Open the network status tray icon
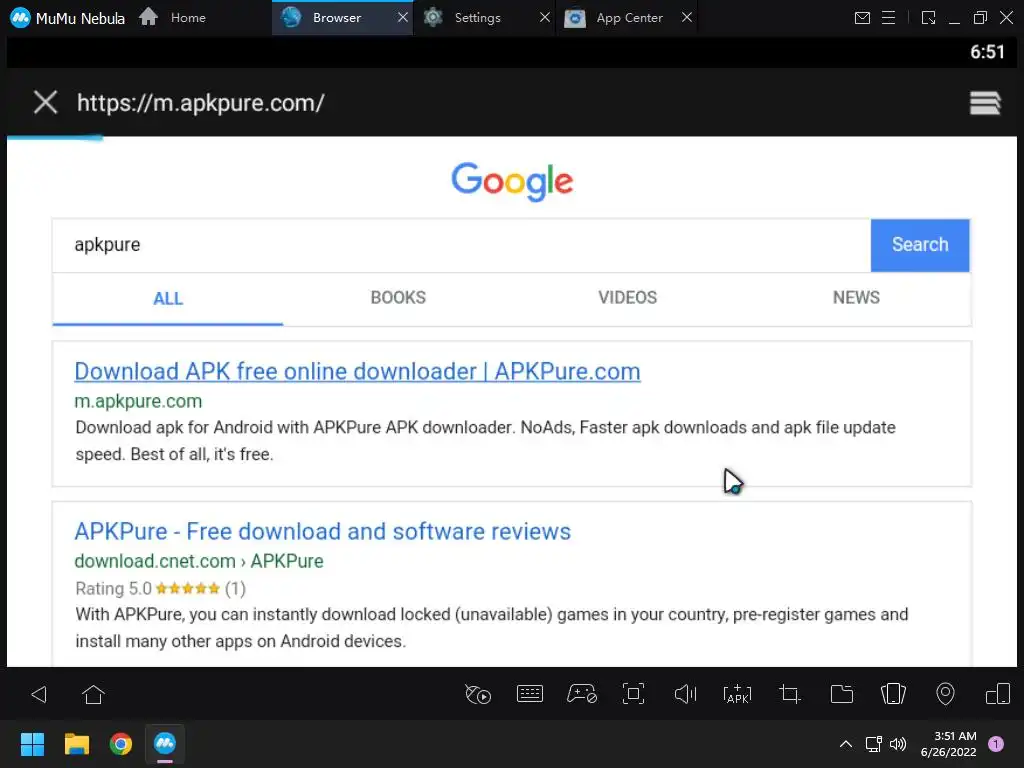 (873, 744)
